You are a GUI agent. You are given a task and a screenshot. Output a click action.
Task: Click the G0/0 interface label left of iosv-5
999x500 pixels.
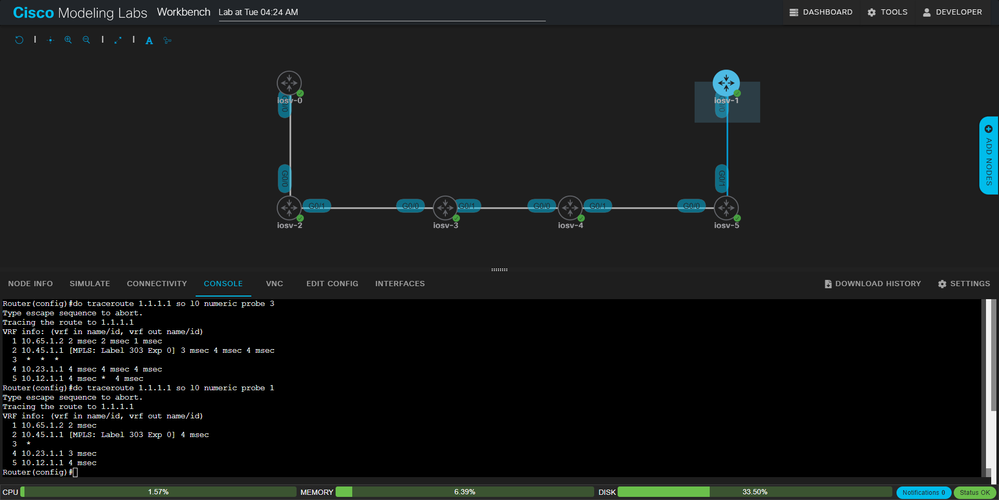[x=691, y=206]
